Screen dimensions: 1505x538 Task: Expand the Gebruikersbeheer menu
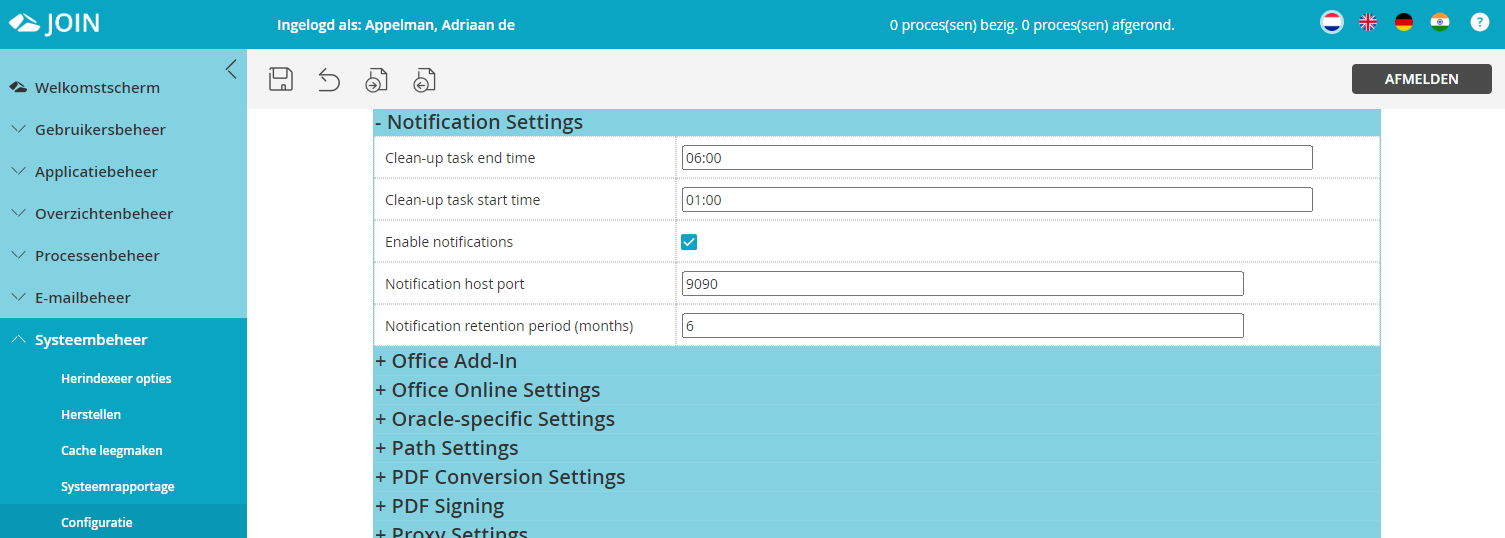[100, 130]
